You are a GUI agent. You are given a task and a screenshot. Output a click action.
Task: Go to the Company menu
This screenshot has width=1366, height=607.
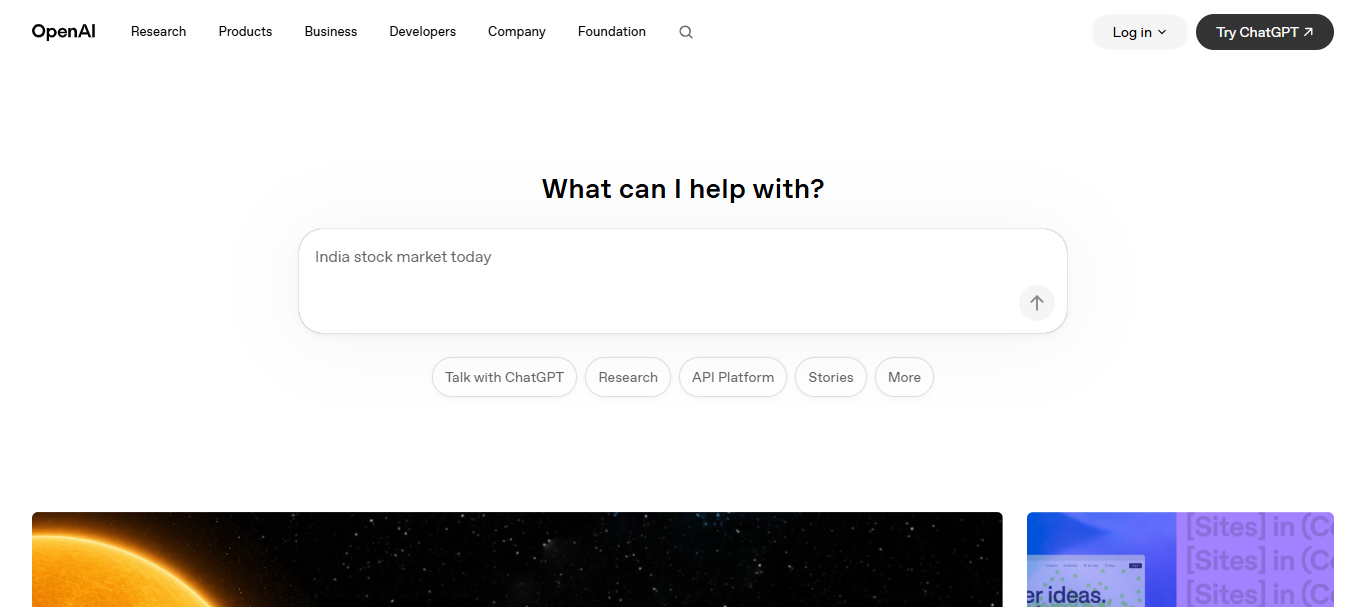coord(517,31)
